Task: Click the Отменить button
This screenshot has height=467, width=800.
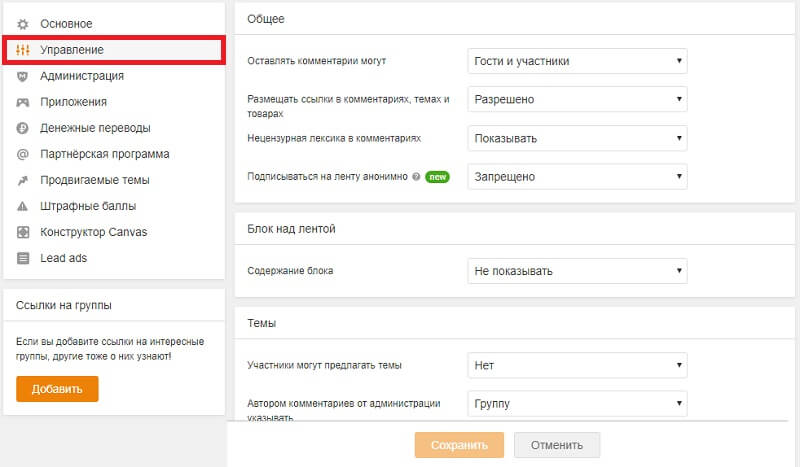Action: click(556, 445)
